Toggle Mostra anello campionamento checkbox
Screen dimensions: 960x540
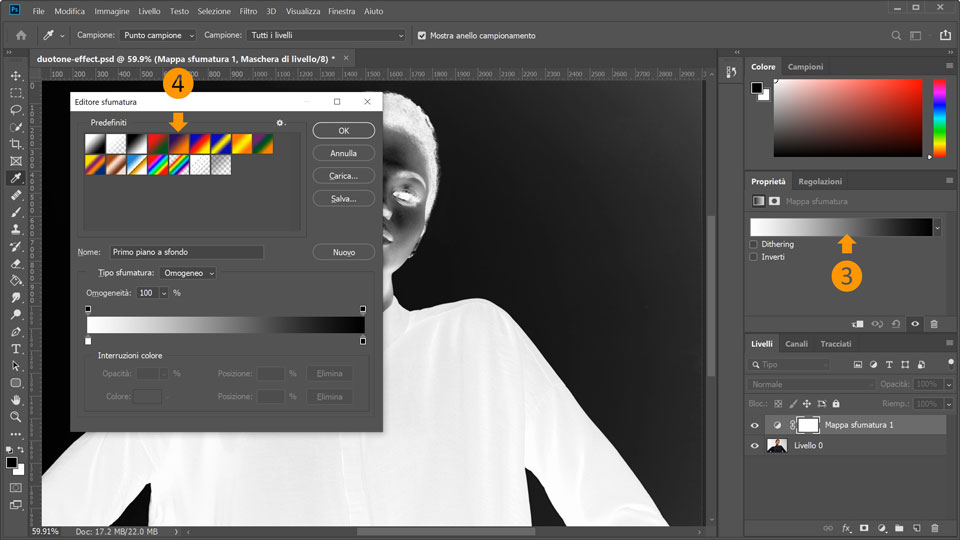click(422, 36)
